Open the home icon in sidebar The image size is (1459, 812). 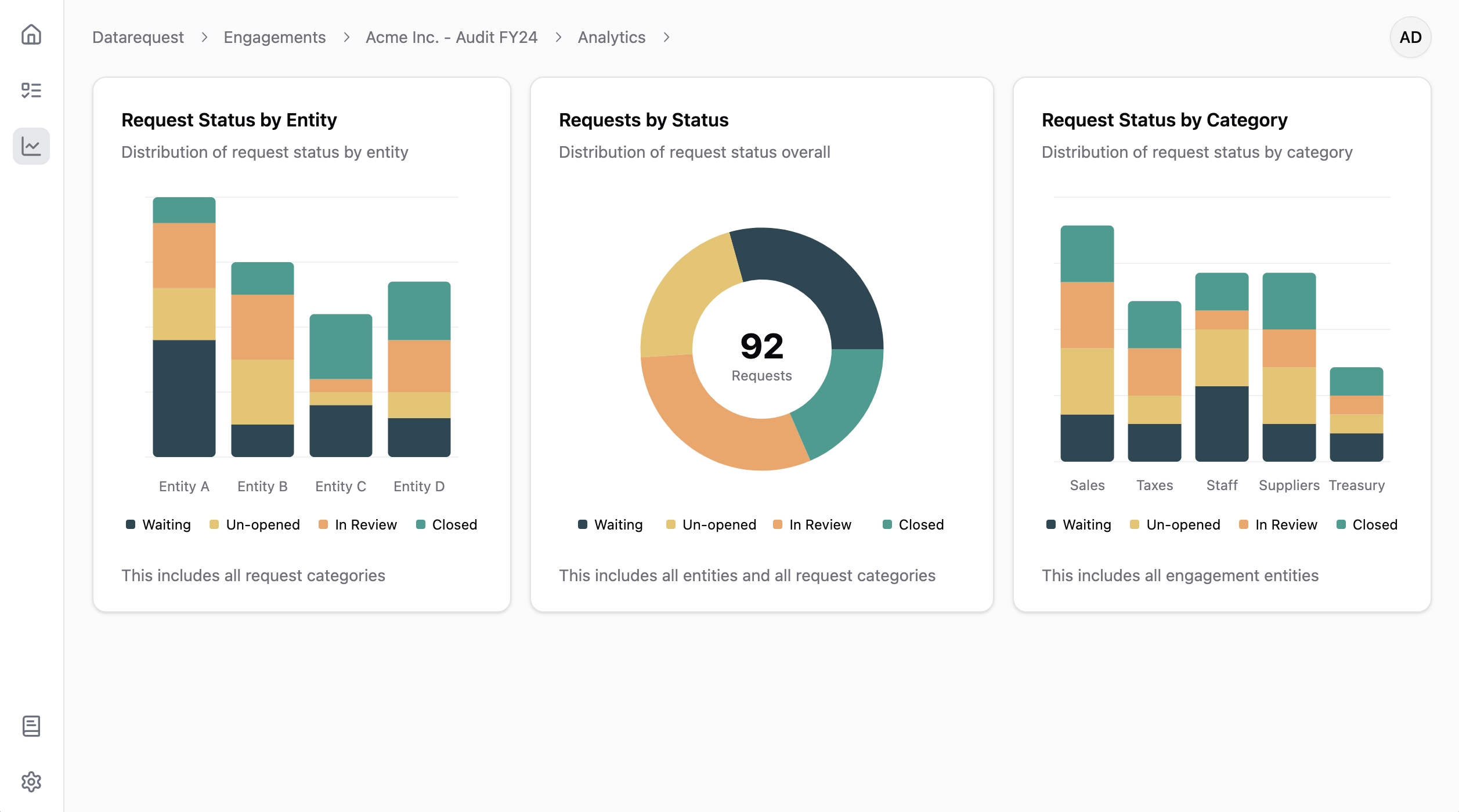pyautogui.click(x=31, y=35)
